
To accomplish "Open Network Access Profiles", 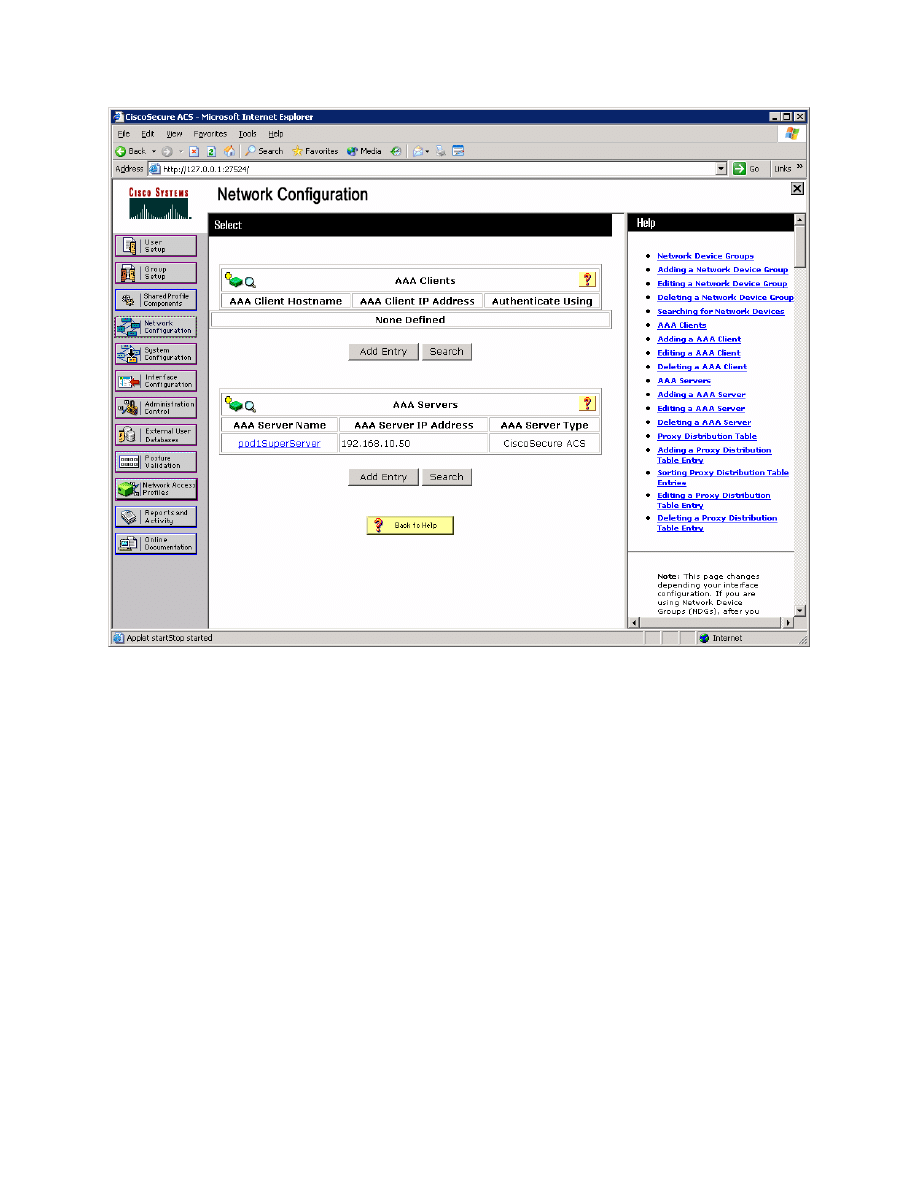I will [x=155, y=489].
